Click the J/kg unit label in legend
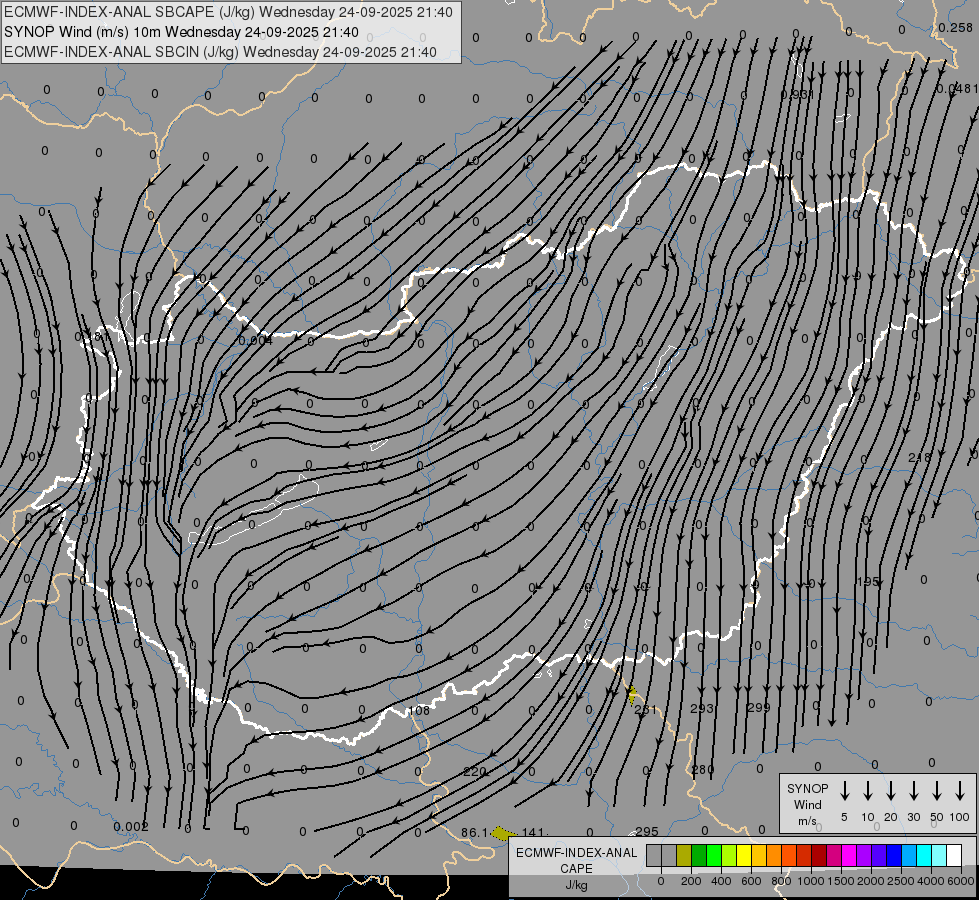Screen dimensions: 979x900 coord(576,885)
